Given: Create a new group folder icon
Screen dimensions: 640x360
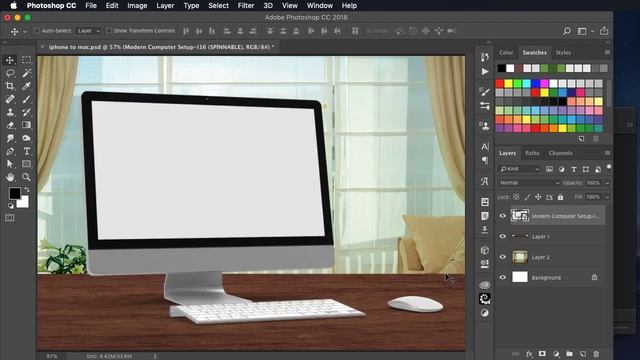Looking at the screenshot, I should 569,354.
